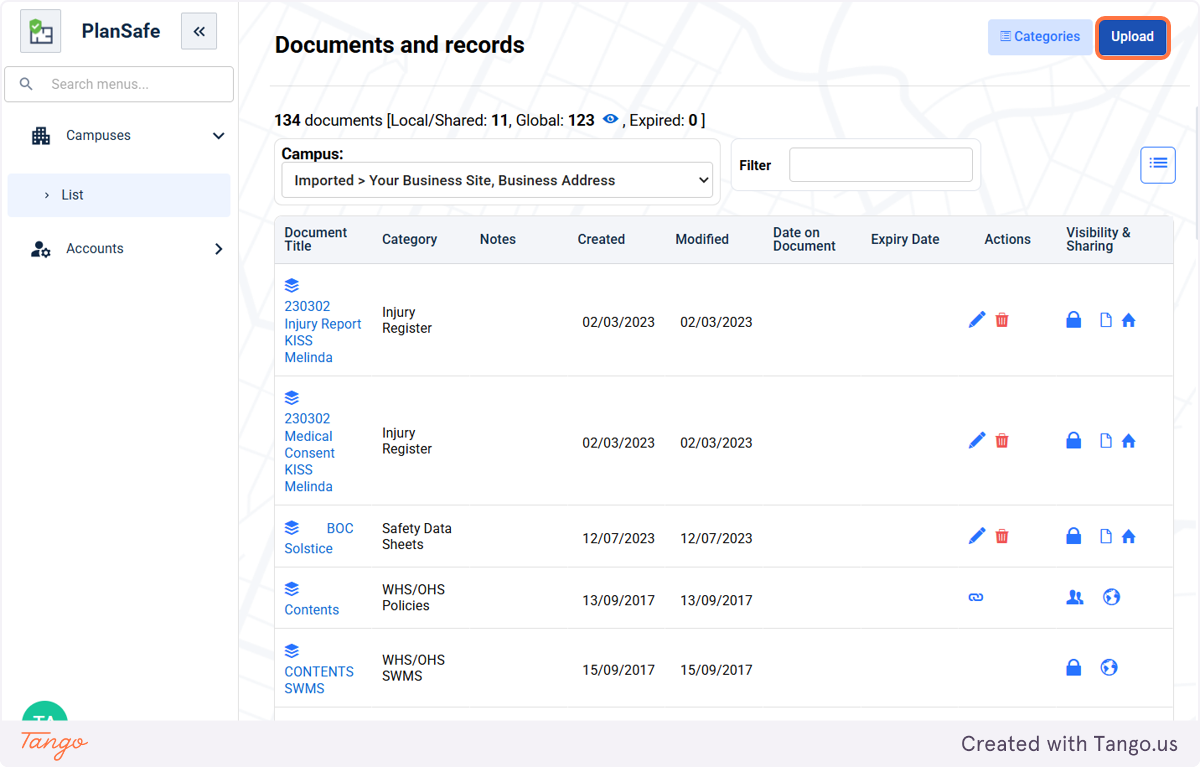The height and width of the screenshot is (767, 1200).
Task: Click the list view icon button
Action: [x=1158, y=165]
